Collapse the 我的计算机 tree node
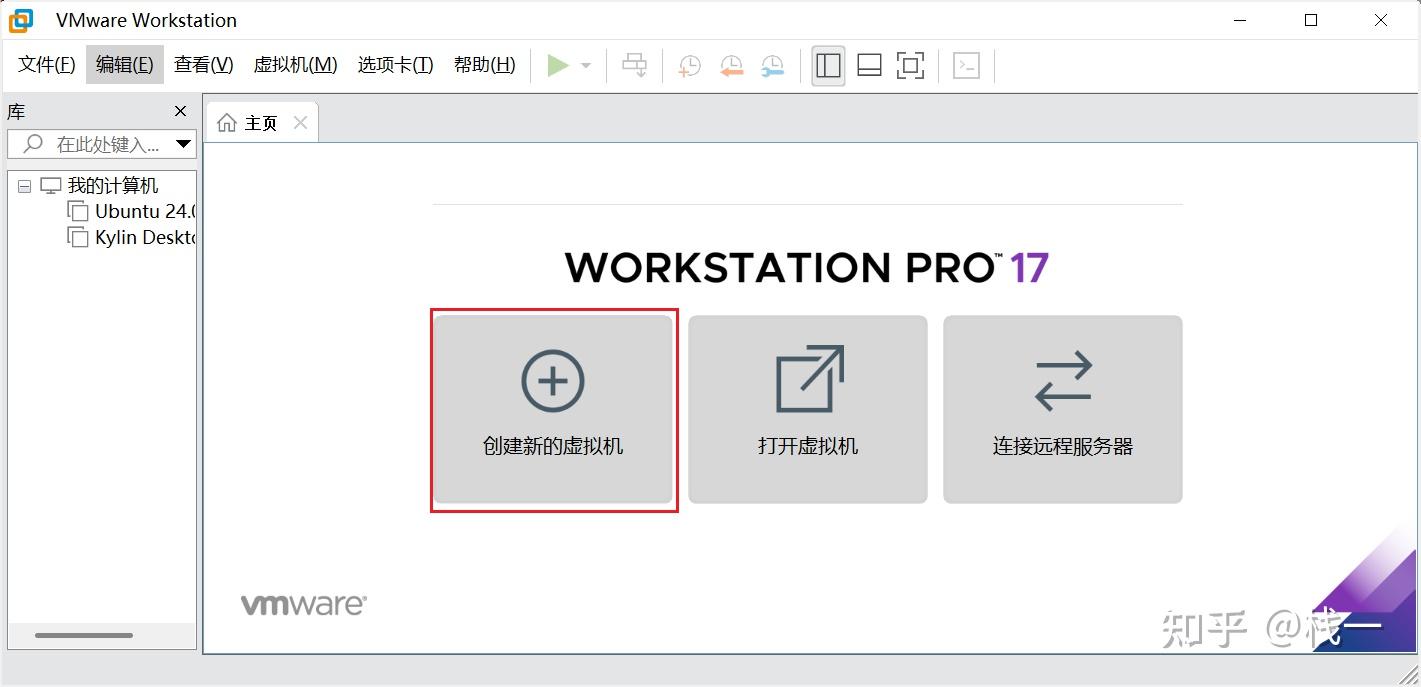Screen dimensions: 1421x687 24,186
